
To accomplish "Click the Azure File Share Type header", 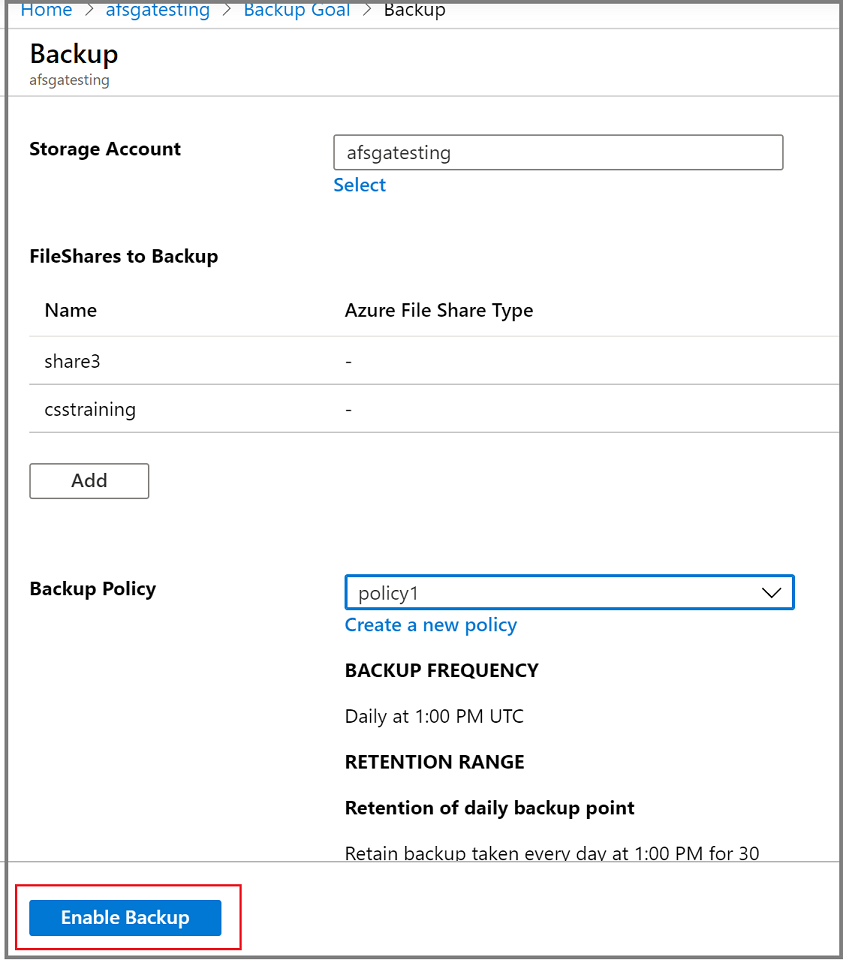I will coord(439,310).
